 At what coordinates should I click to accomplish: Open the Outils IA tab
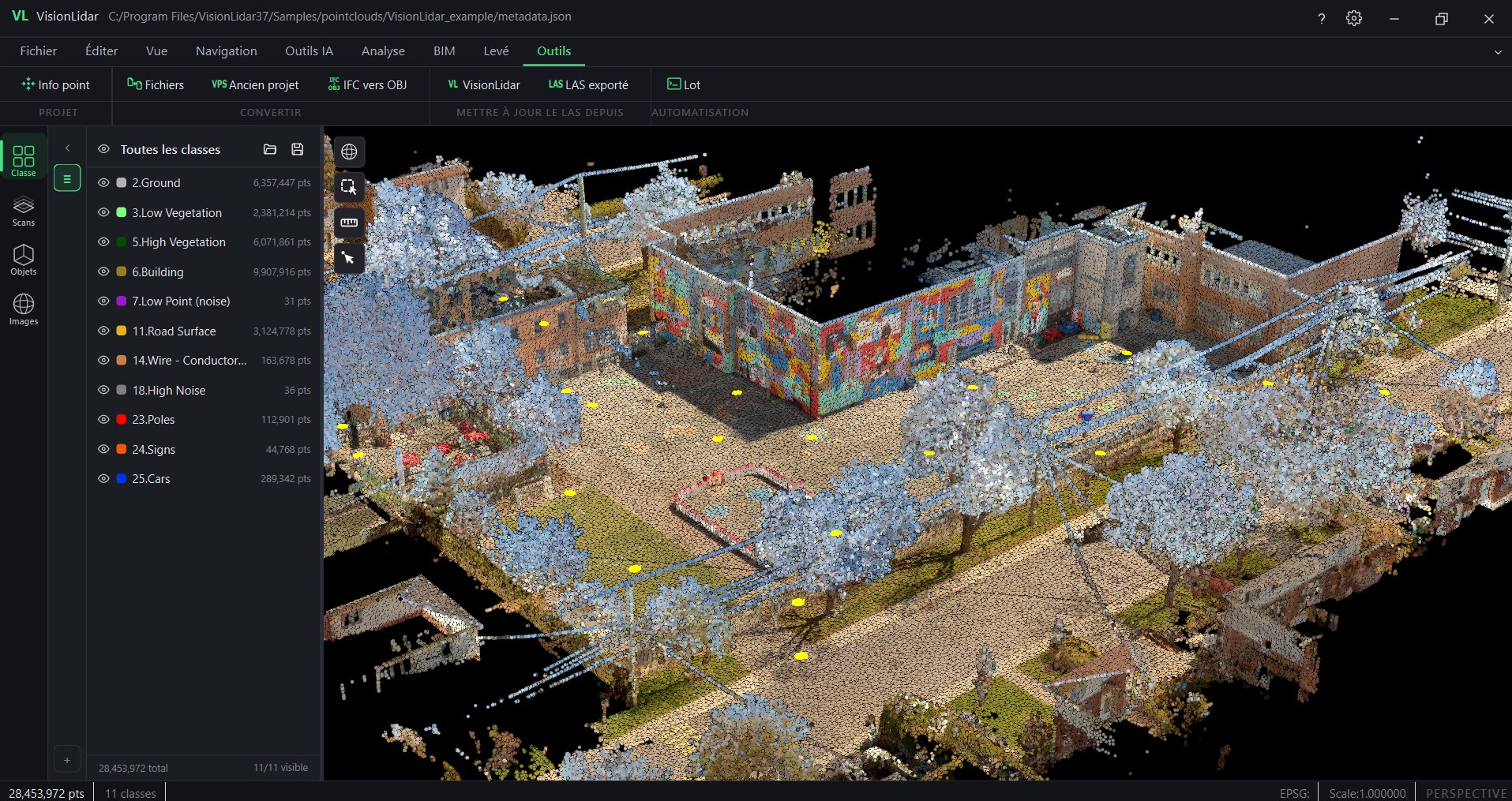[309, 51]
